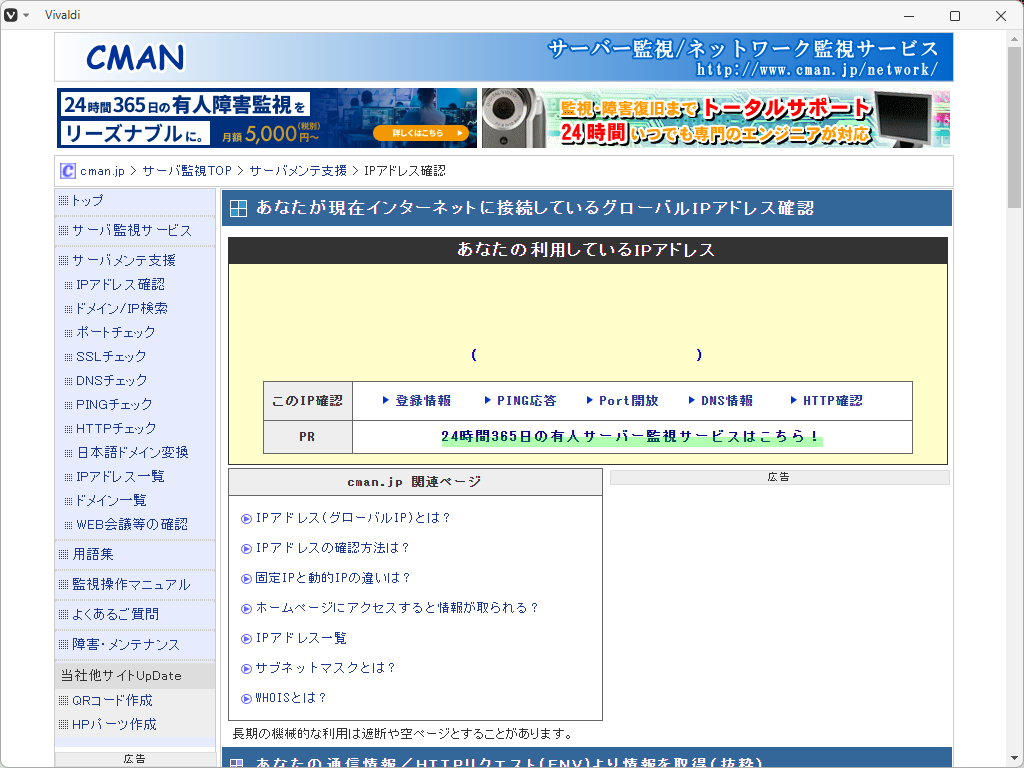Open IPアドレスの確認方法は? link
Screen dimensions: 1024x768
click(x=332, y=548)
